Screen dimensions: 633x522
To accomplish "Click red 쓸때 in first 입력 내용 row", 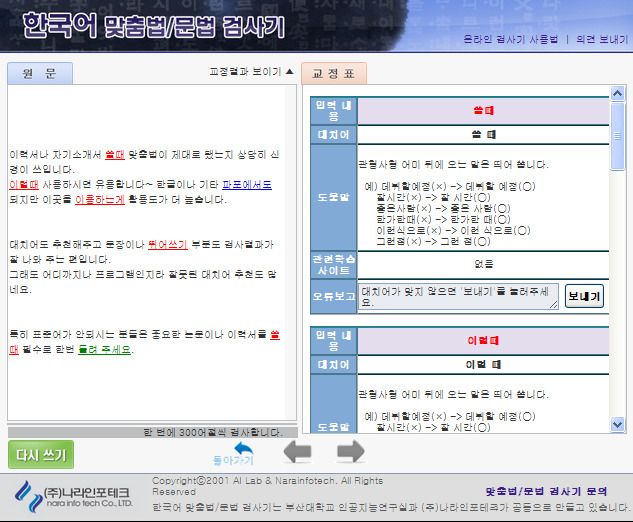I will coord(483,110).
